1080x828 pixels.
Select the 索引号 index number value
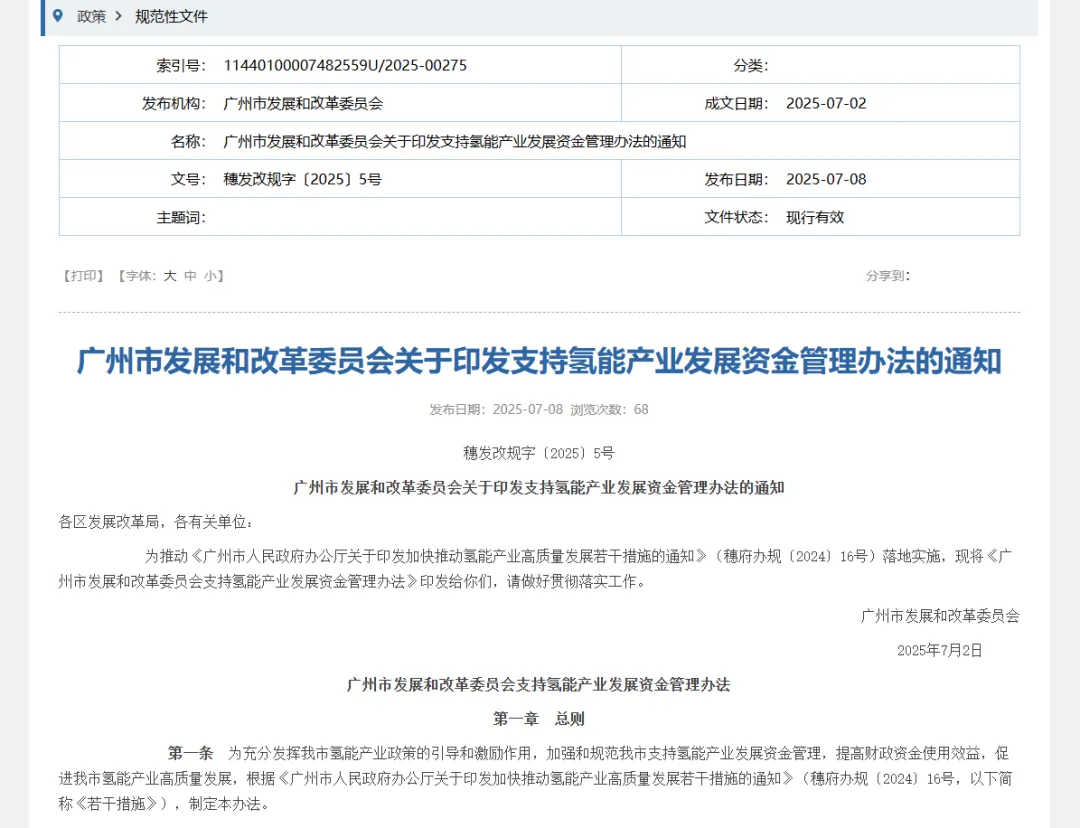[x=343, y=64]
